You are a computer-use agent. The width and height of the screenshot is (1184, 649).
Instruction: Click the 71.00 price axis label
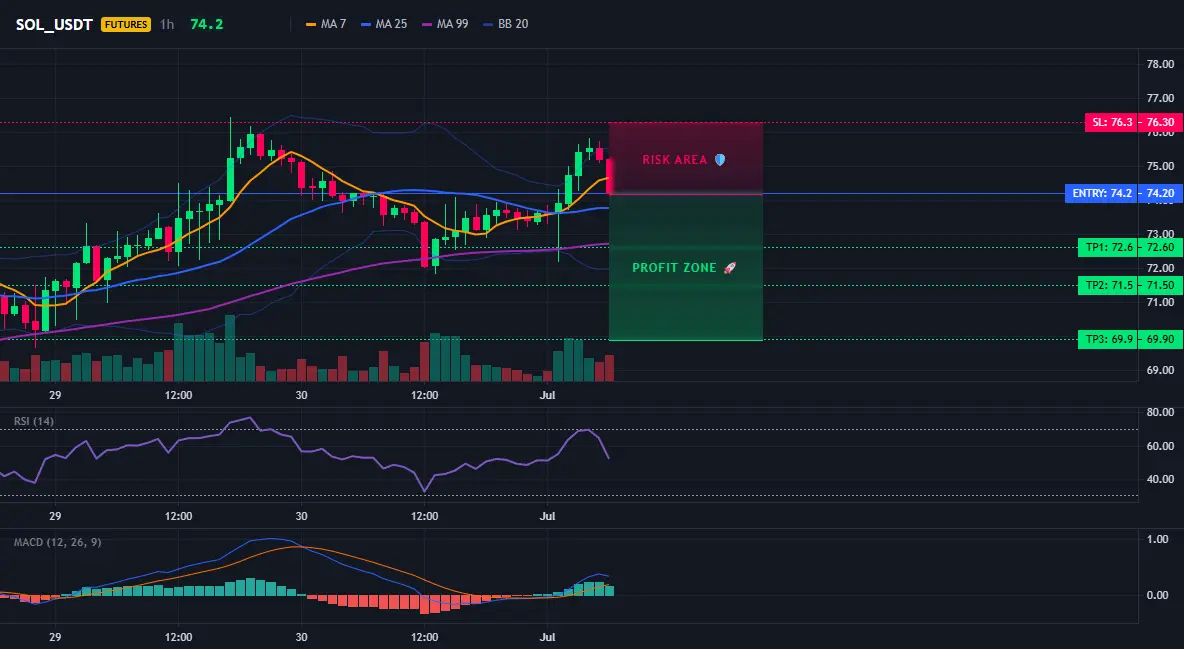coord(1160,302)
